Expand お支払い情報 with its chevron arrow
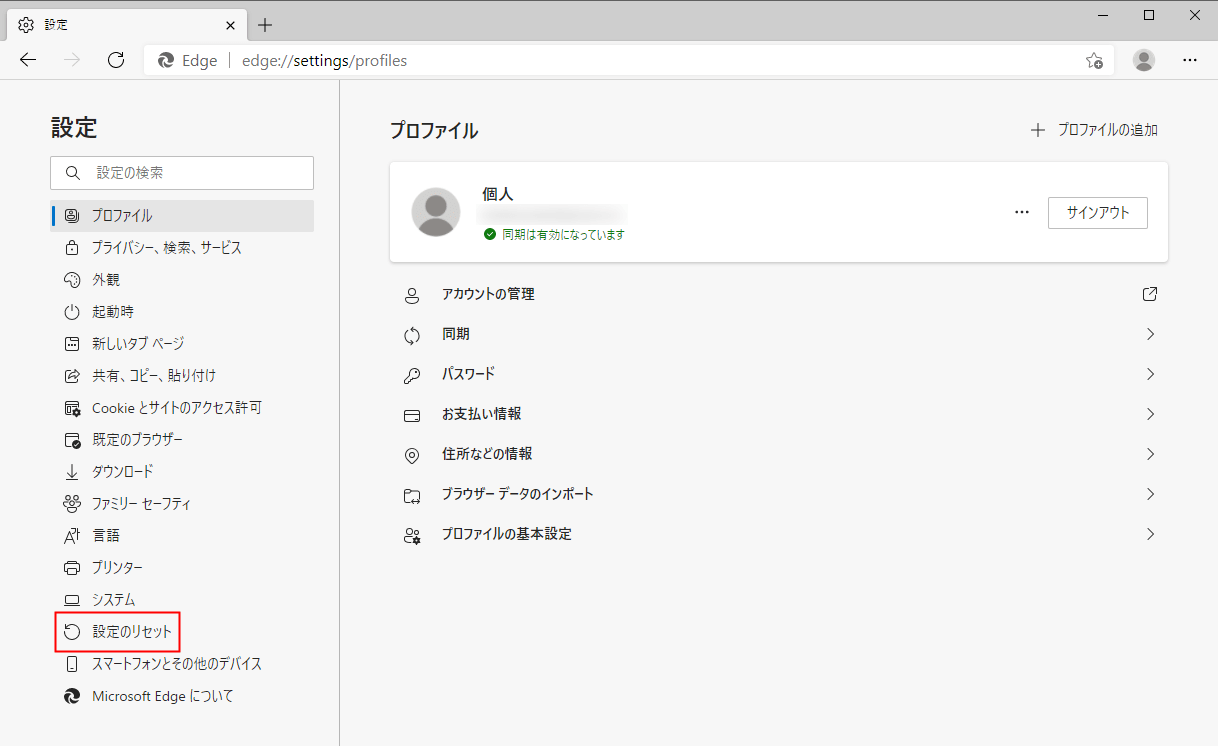This screenshot has width=1218, height=746. point(1150,414)
